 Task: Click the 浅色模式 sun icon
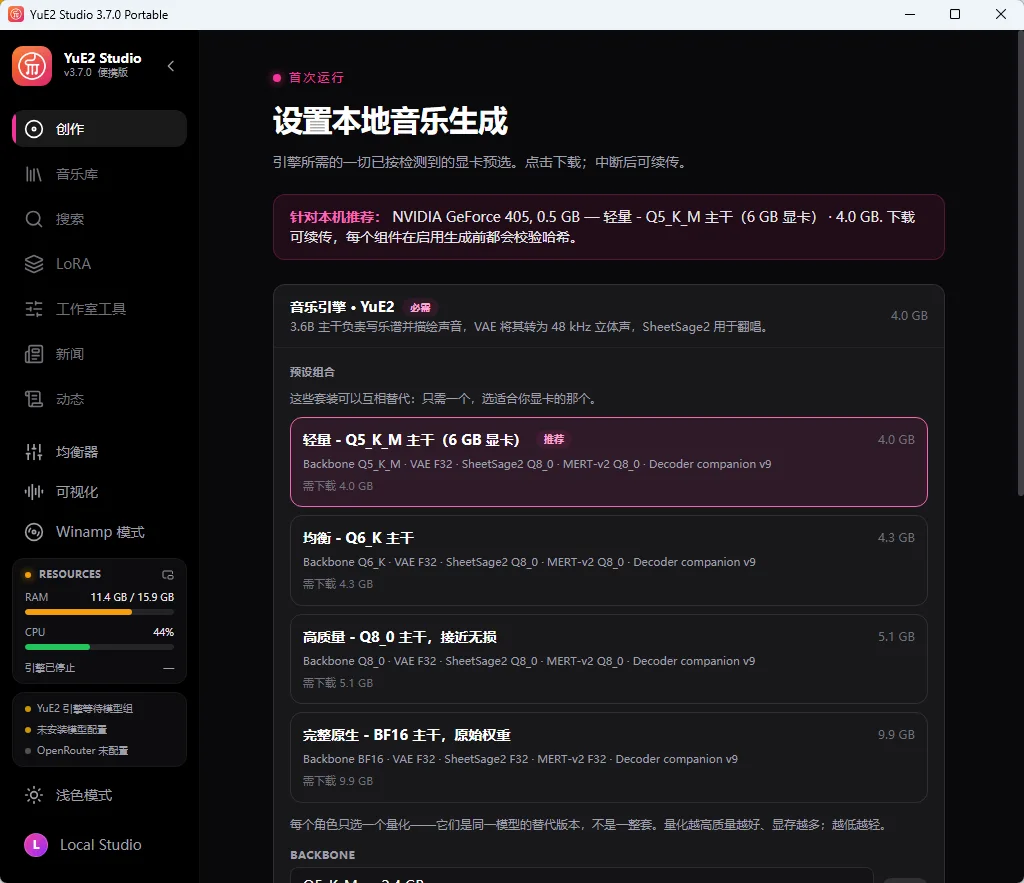pyautogui.click(x=34, y=795)
